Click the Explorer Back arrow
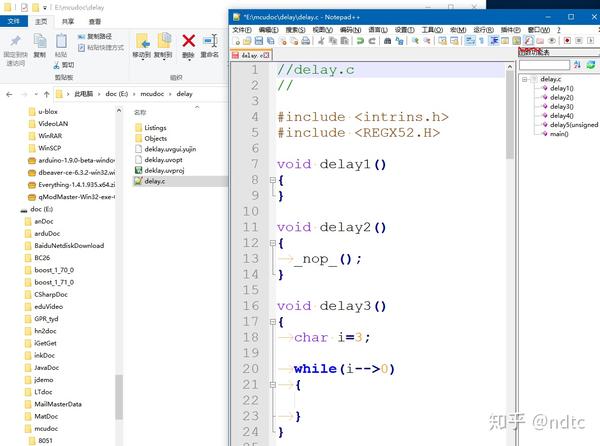The width and height of the screenshot is (600, 446). click(x=10, y=94)
